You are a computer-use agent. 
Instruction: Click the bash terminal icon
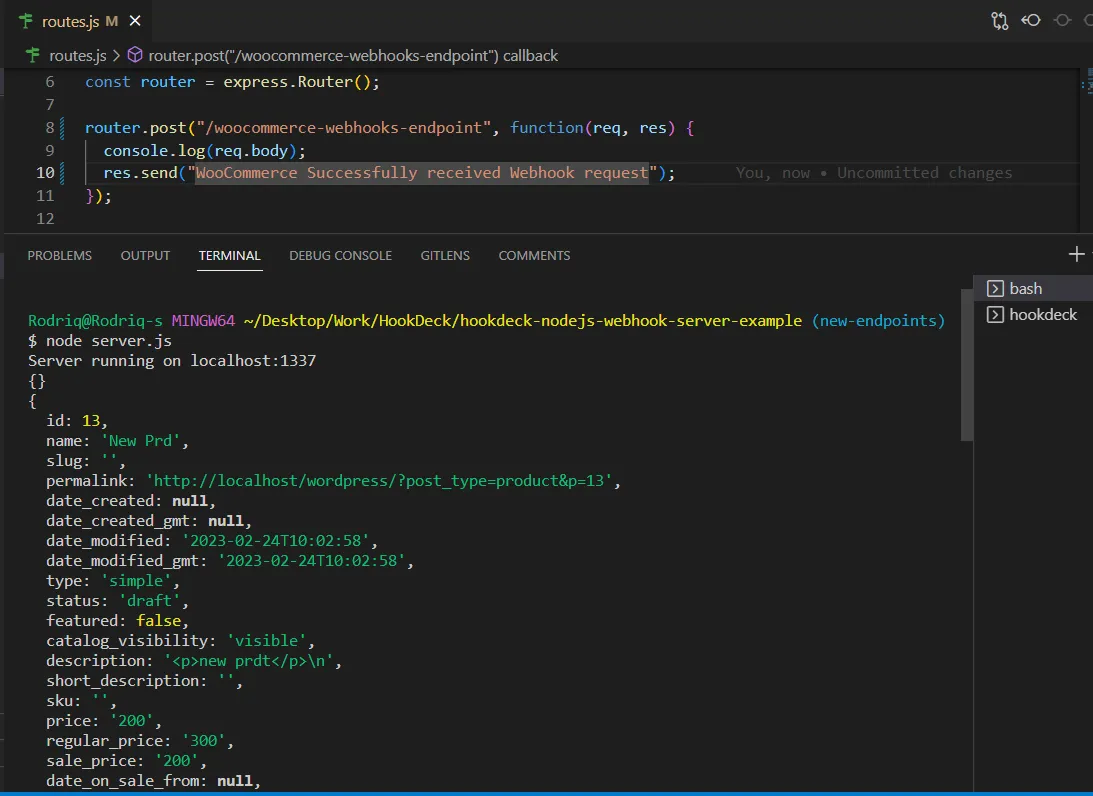[995, 289]
